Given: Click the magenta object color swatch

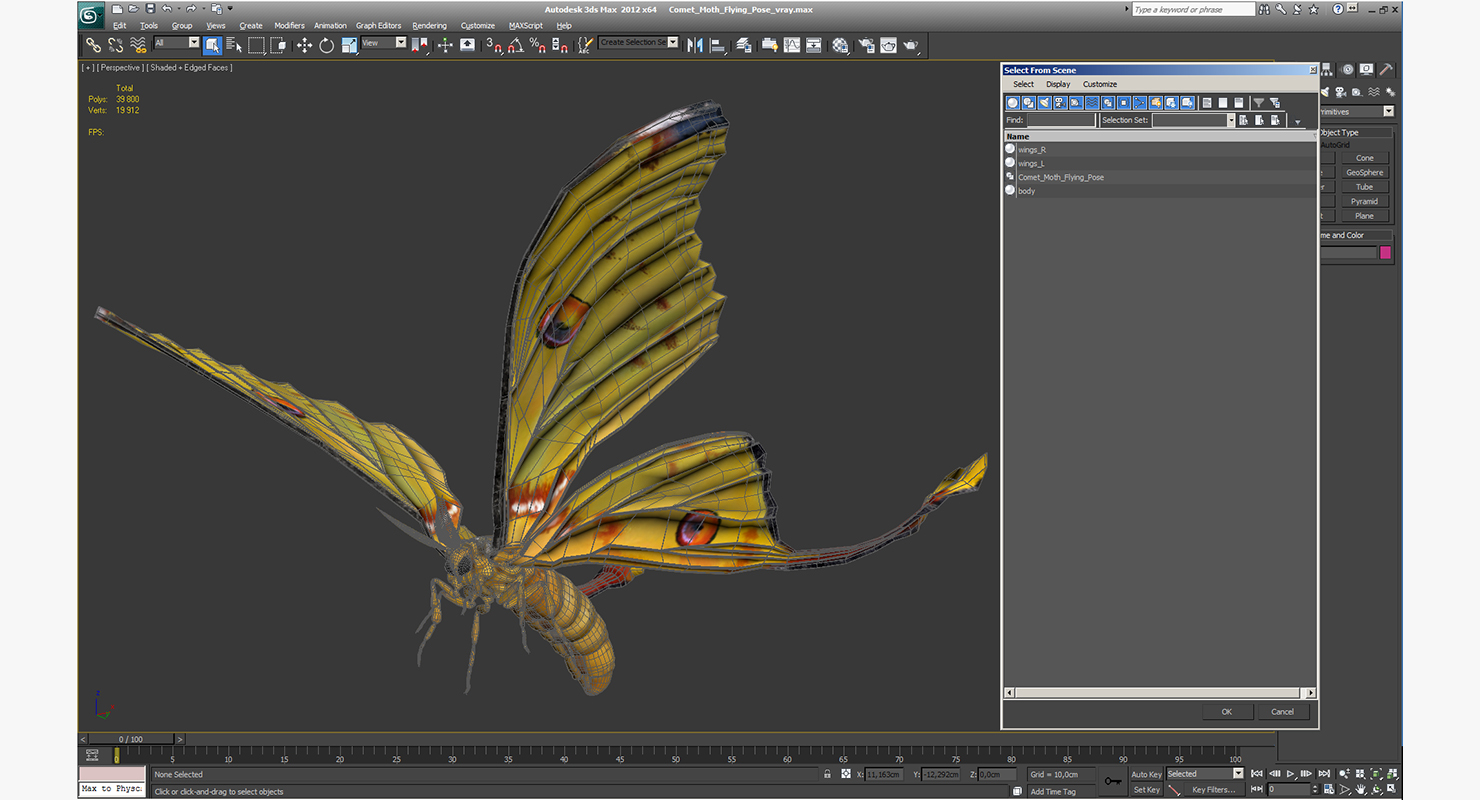Looking at the screenshot, I should coord(1386,253).
